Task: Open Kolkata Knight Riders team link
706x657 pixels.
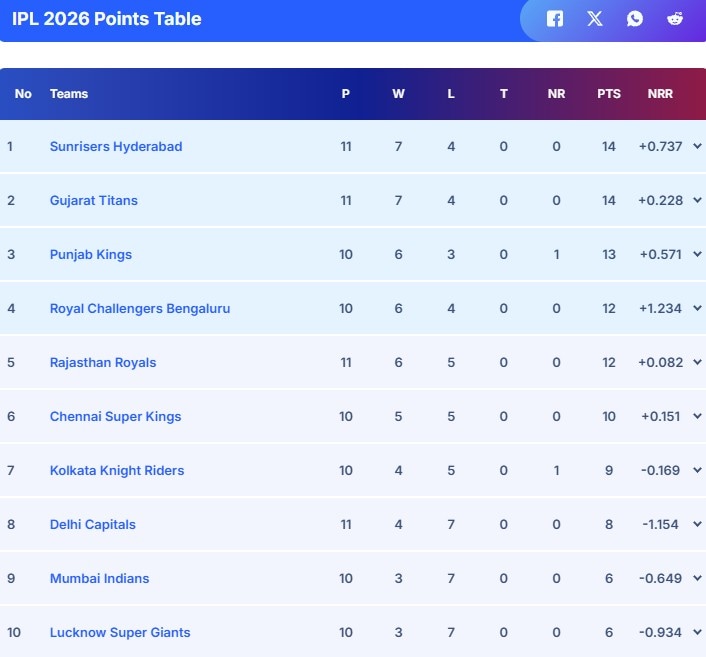Action: tap(117, 471)
